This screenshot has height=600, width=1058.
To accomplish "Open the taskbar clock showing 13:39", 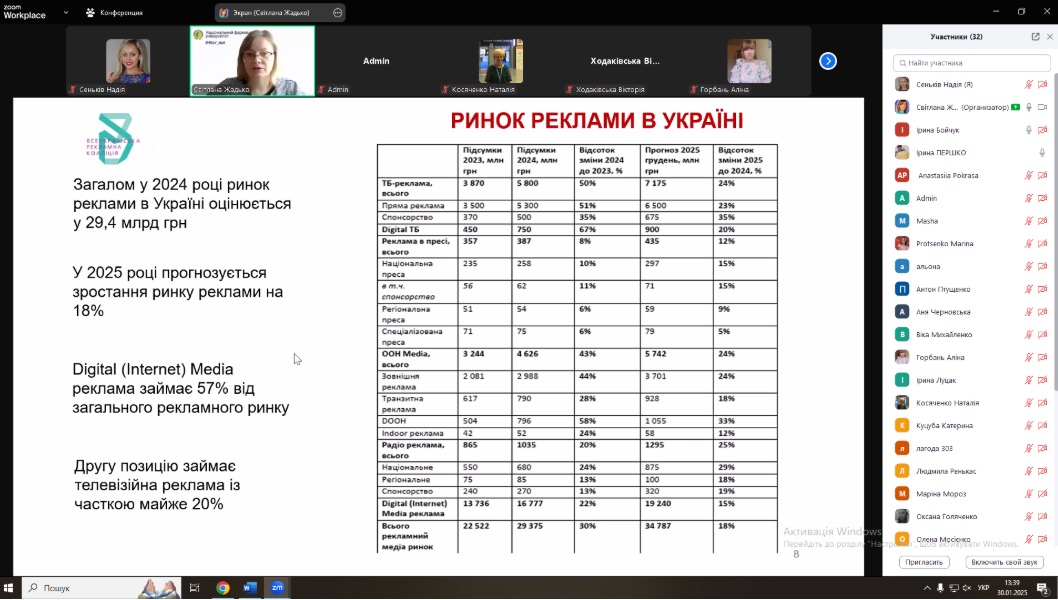I will pyautogui.click(x=1012, y=588).
